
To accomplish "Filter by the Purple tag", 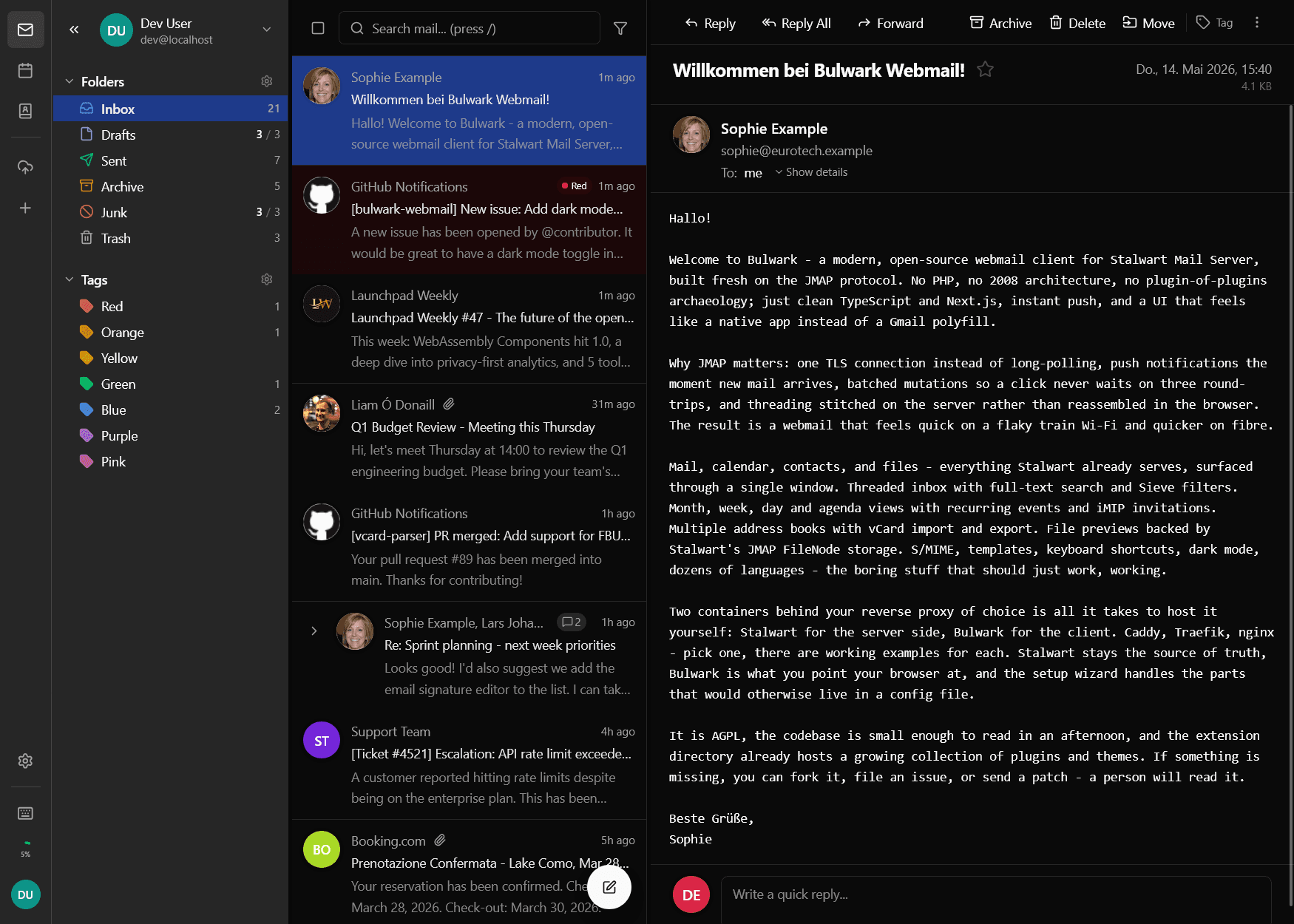I will (171, 435).
